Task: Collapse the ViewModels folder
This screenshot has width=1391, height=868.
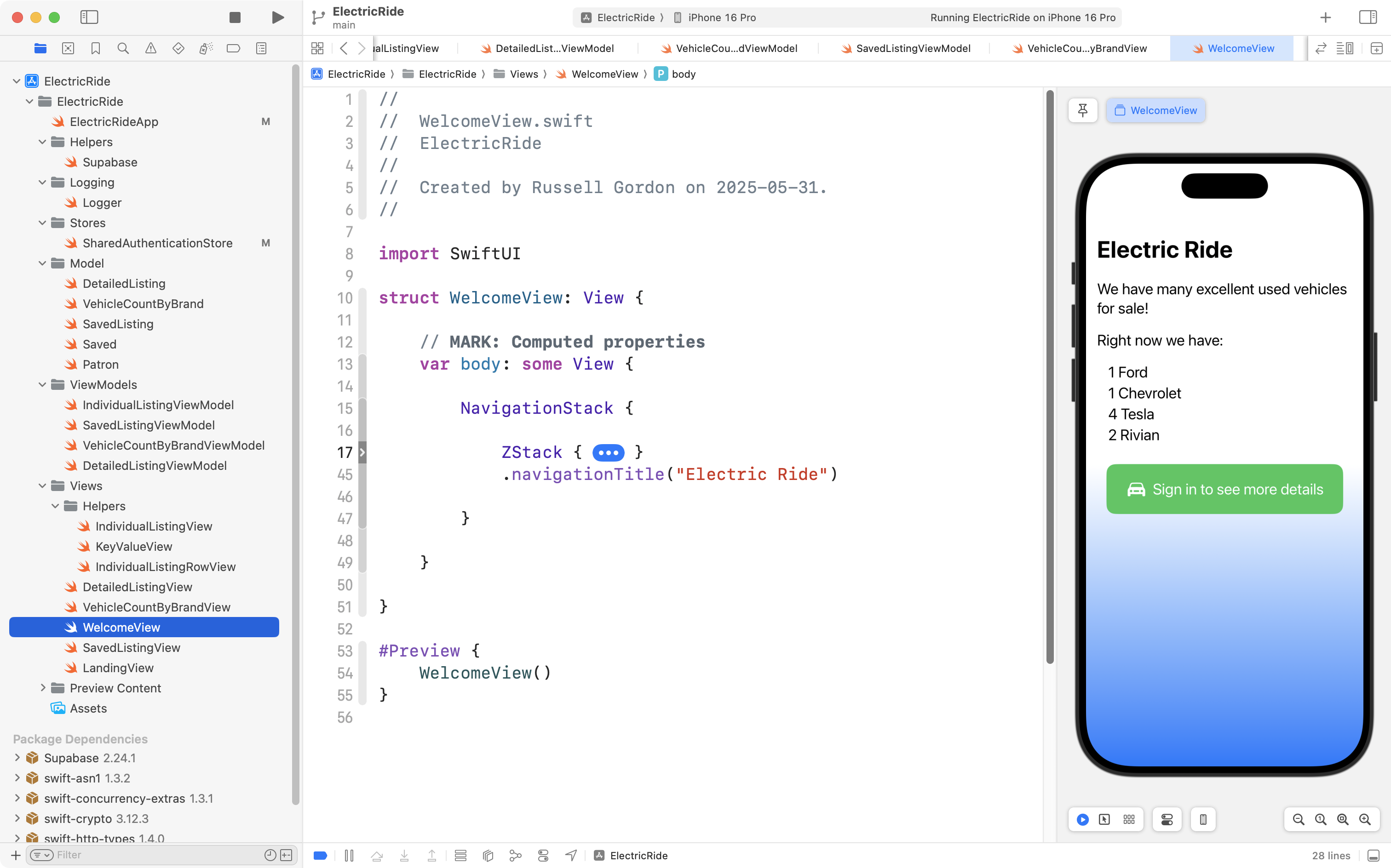Action: tap(42, 385)
